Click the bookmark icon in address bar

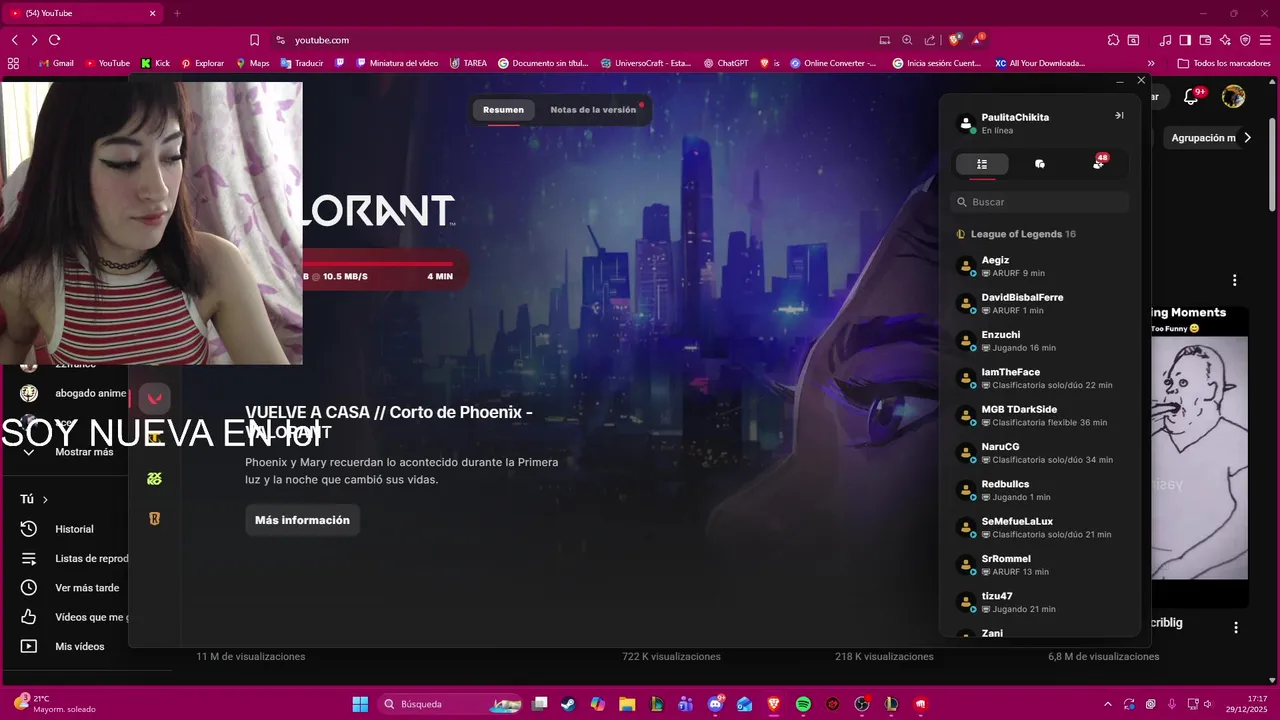click(254, 40)
